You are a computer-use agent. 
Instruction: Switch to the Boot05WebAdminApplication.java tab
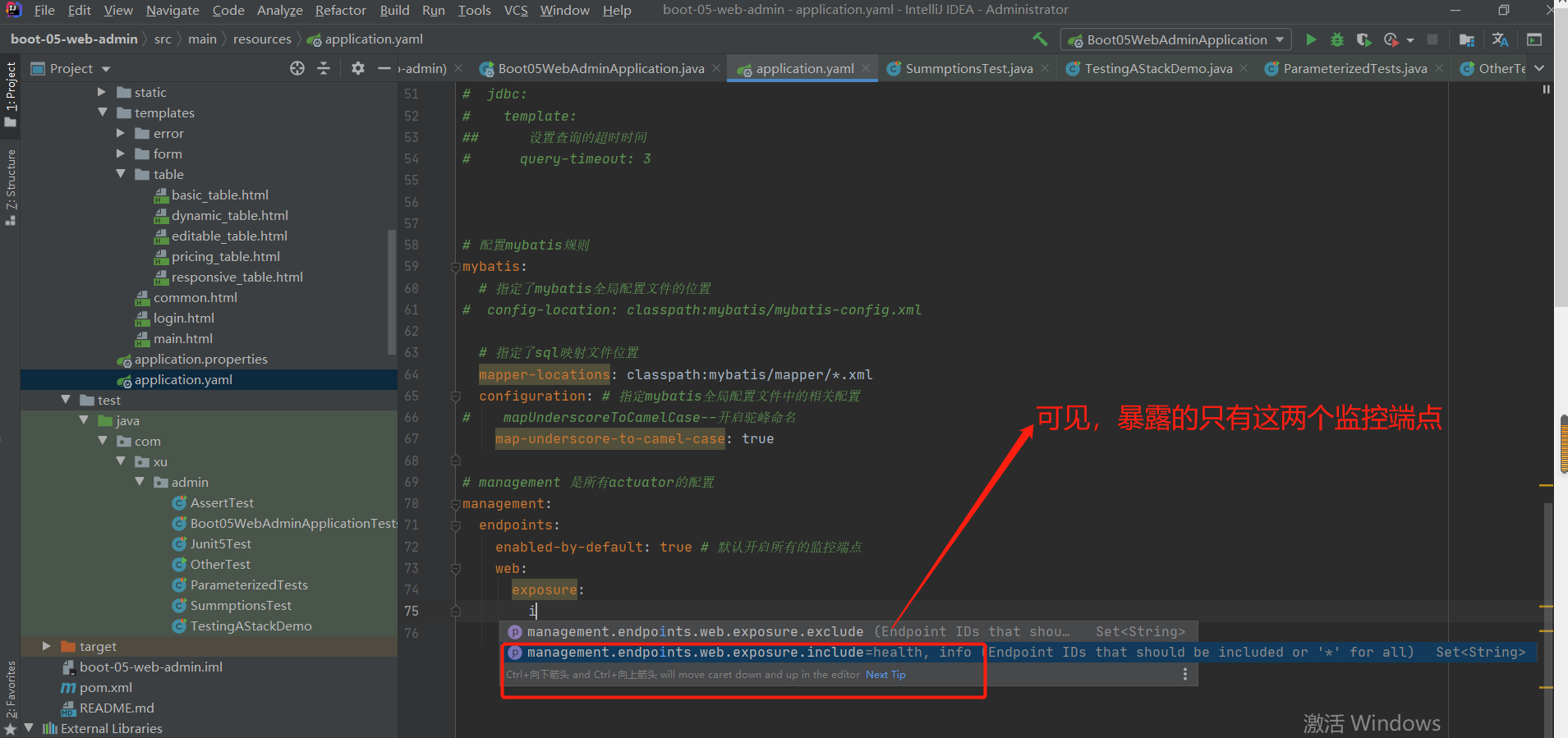coord(600,68)
